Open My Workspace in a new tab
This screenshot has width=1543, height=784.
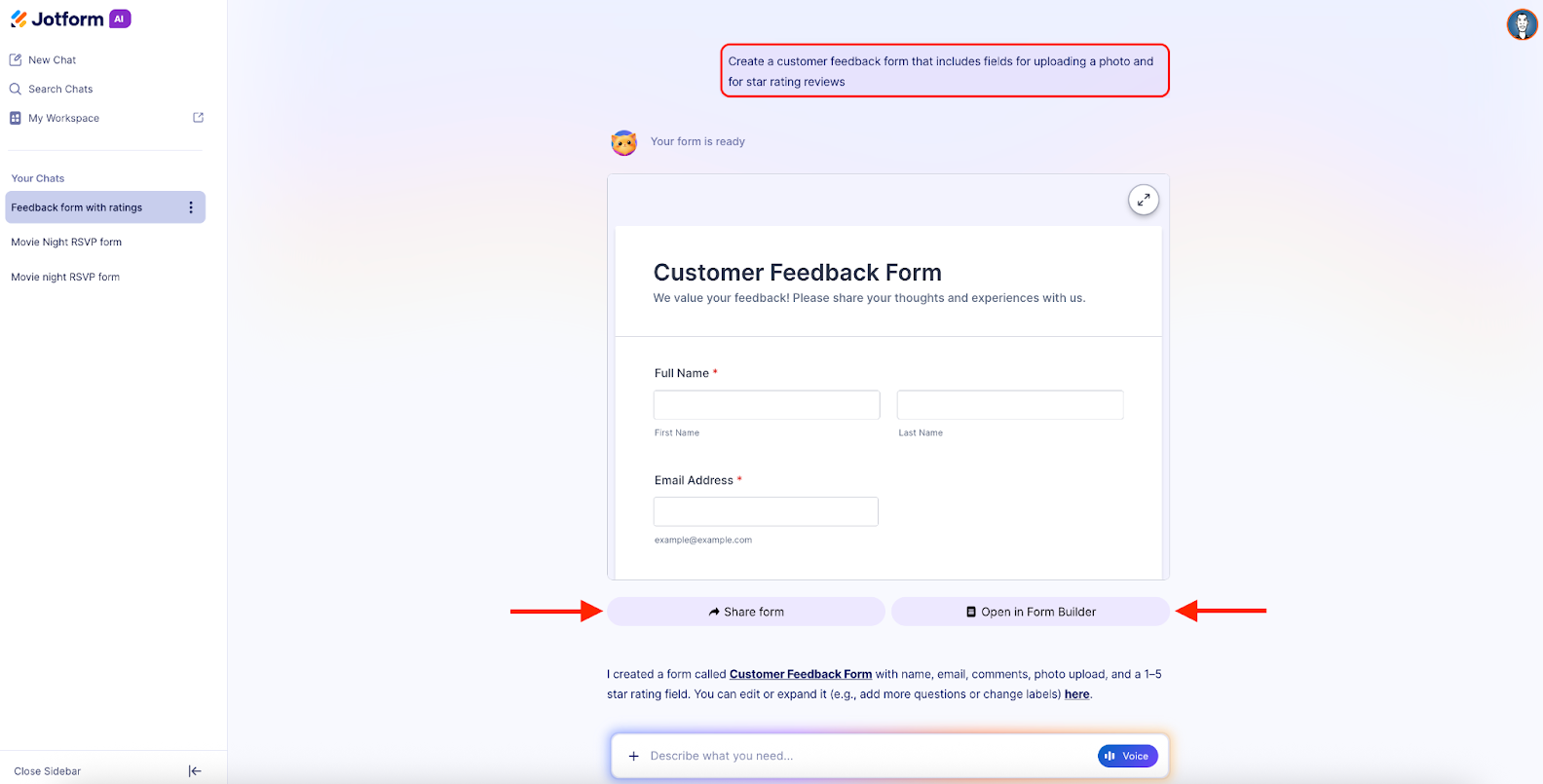[x=198, y=117]
